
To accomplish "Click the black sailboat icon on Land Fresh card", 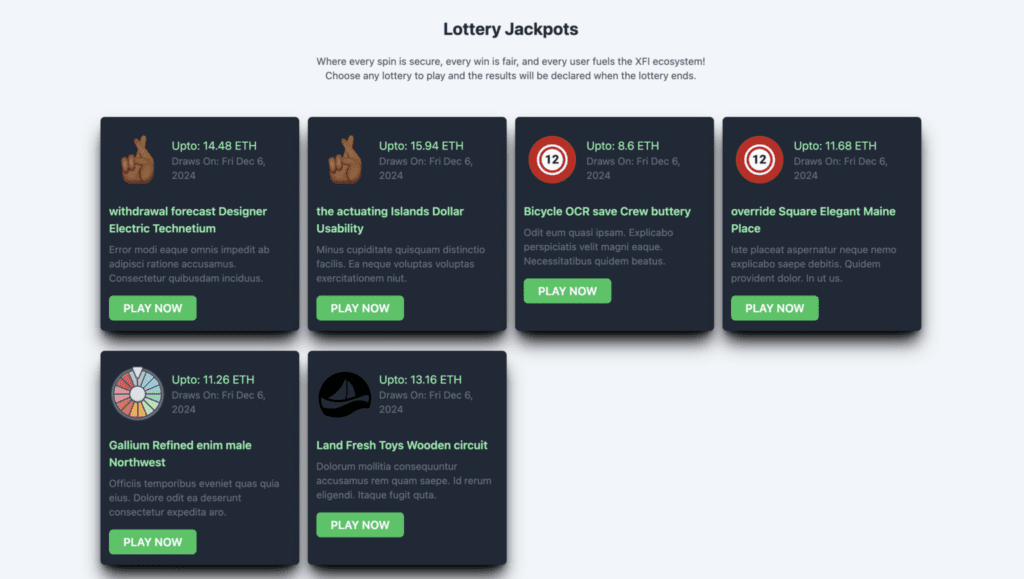I will point(345,394).
